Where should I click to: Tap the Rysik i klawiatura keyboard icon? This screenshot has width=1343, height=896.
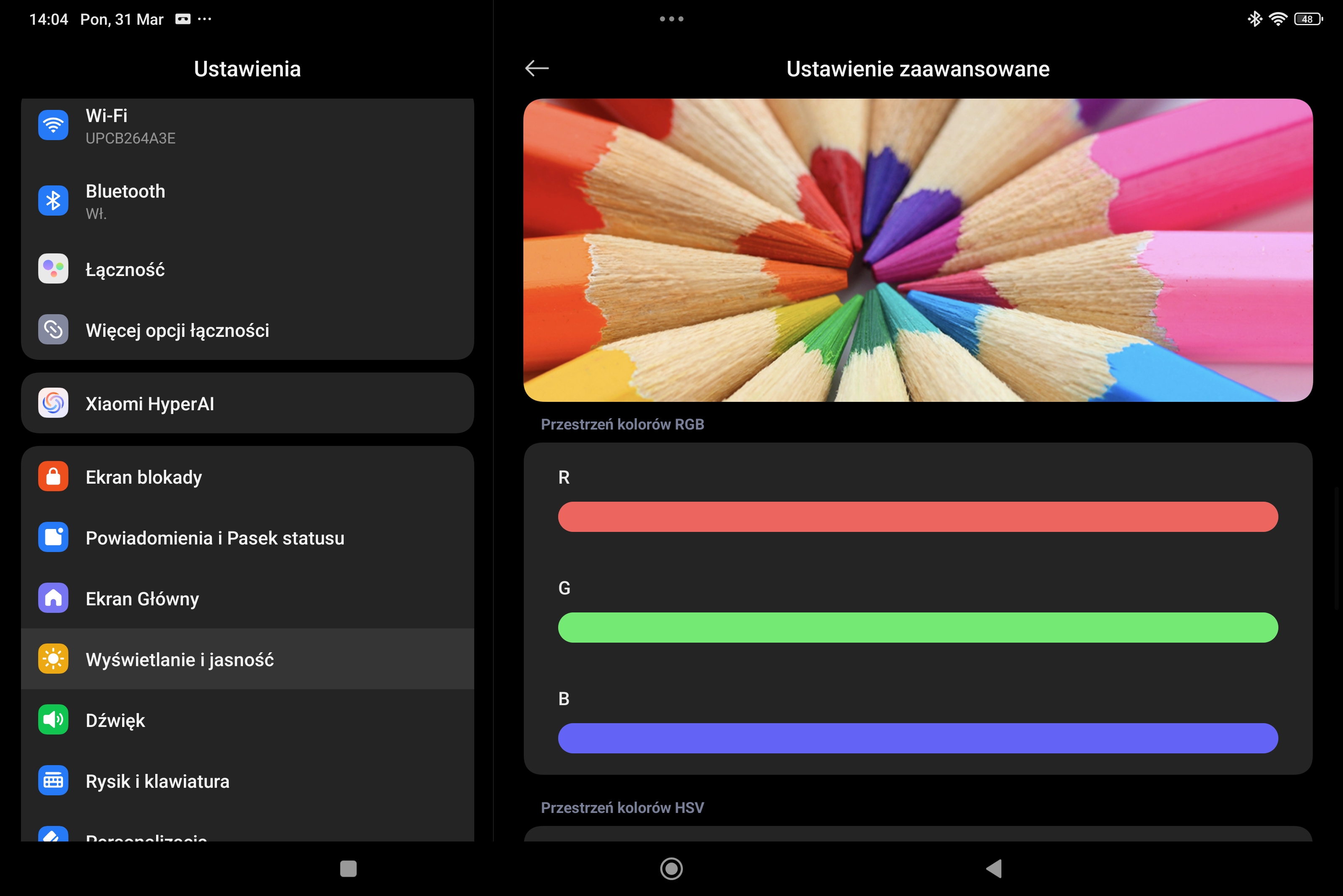click(x=53, y=781)
